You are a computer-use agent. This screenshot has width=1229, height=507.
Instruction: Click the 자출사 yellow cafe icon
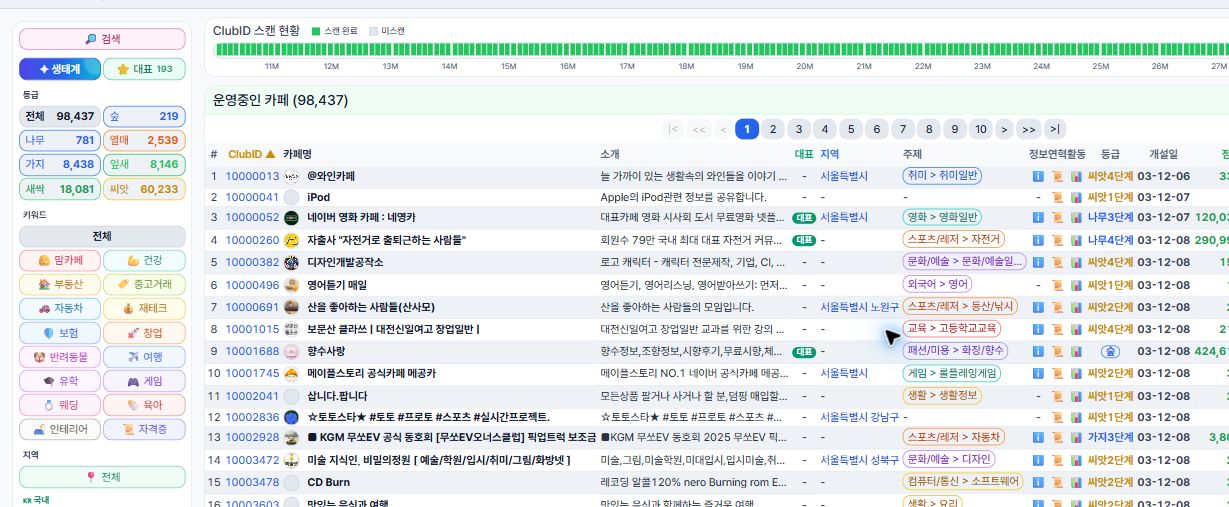point(291,240)
